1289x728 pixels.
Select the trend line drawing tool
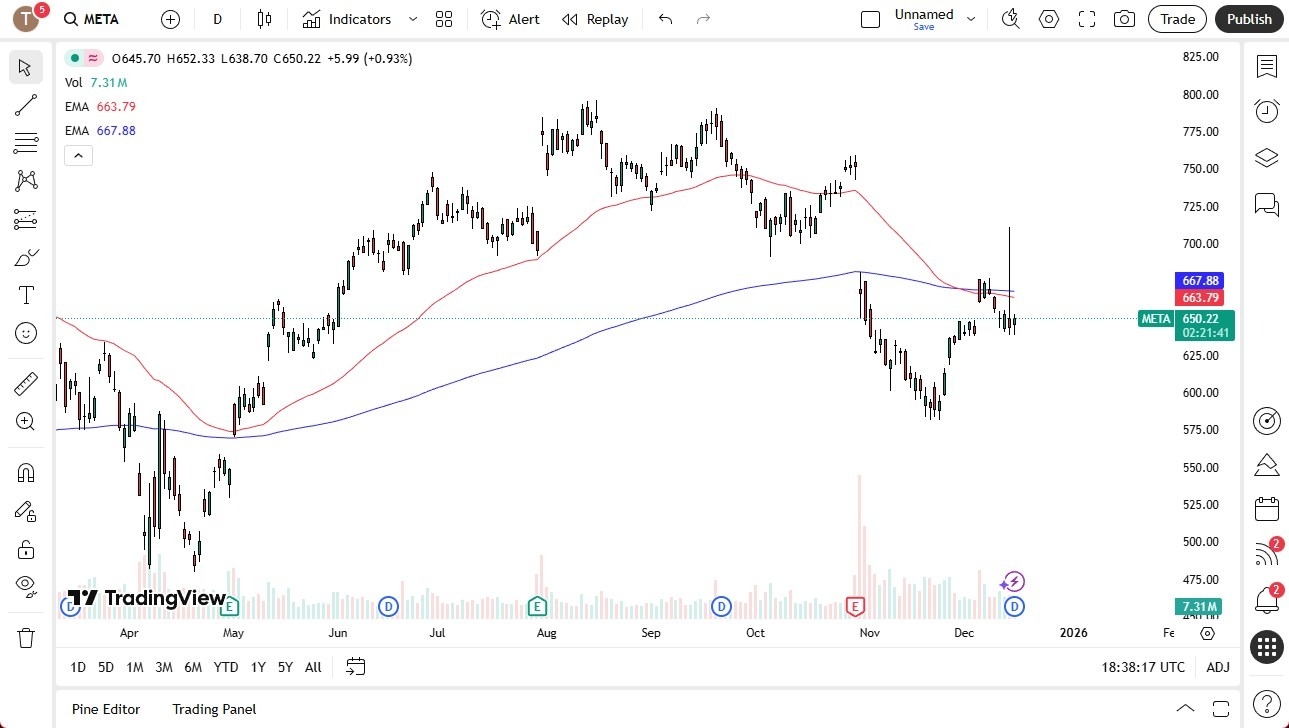(26, 105)
